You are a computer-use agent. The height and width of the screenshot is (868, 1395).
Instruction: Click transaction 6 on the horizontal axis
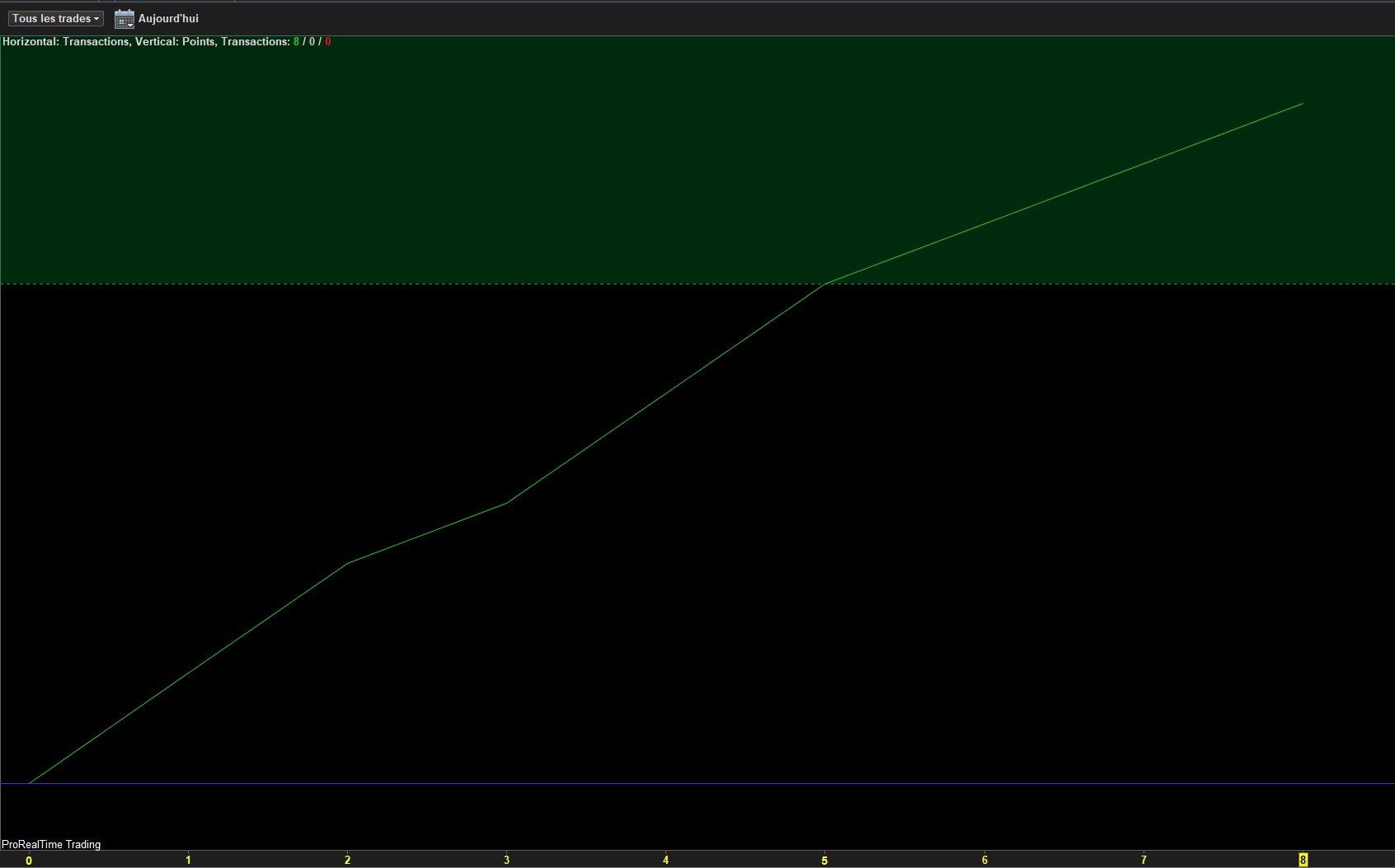click(984, 860)
